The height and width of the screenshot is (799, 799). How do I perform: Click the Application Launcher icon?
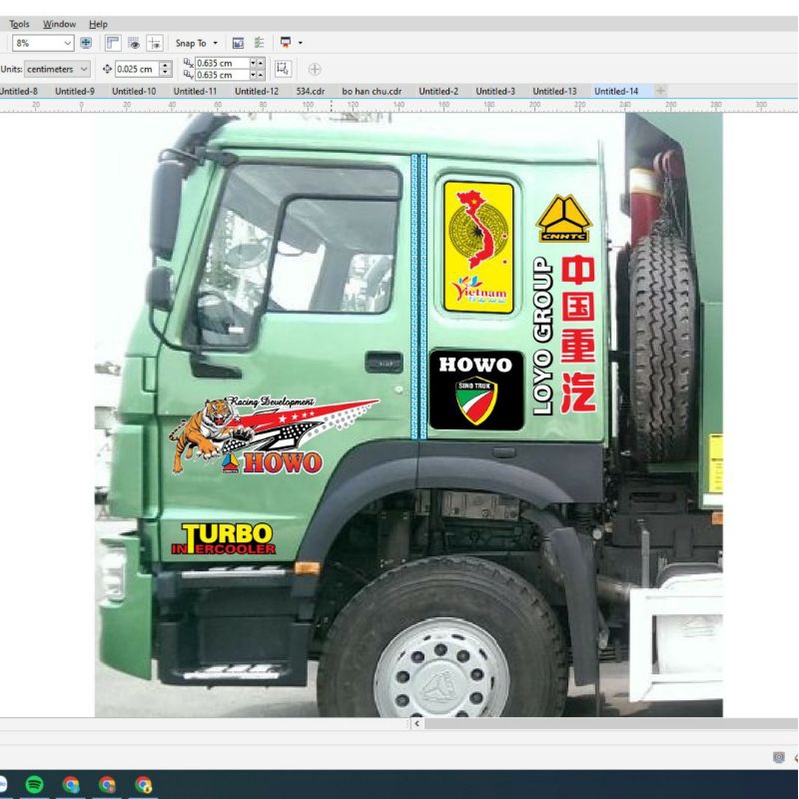(286, 43)
